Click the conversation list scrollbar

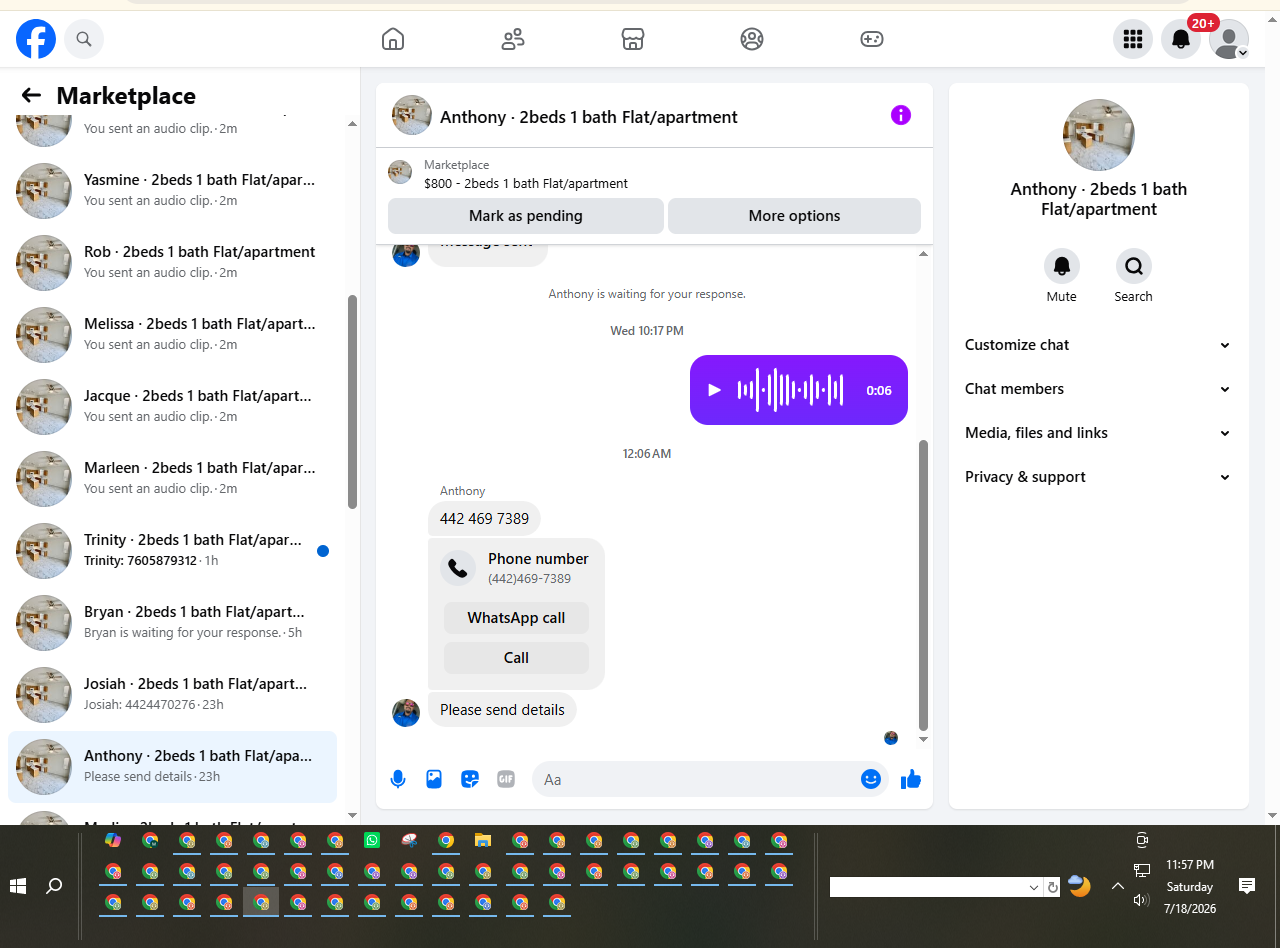pyautogui.click(x=352, y=402)
